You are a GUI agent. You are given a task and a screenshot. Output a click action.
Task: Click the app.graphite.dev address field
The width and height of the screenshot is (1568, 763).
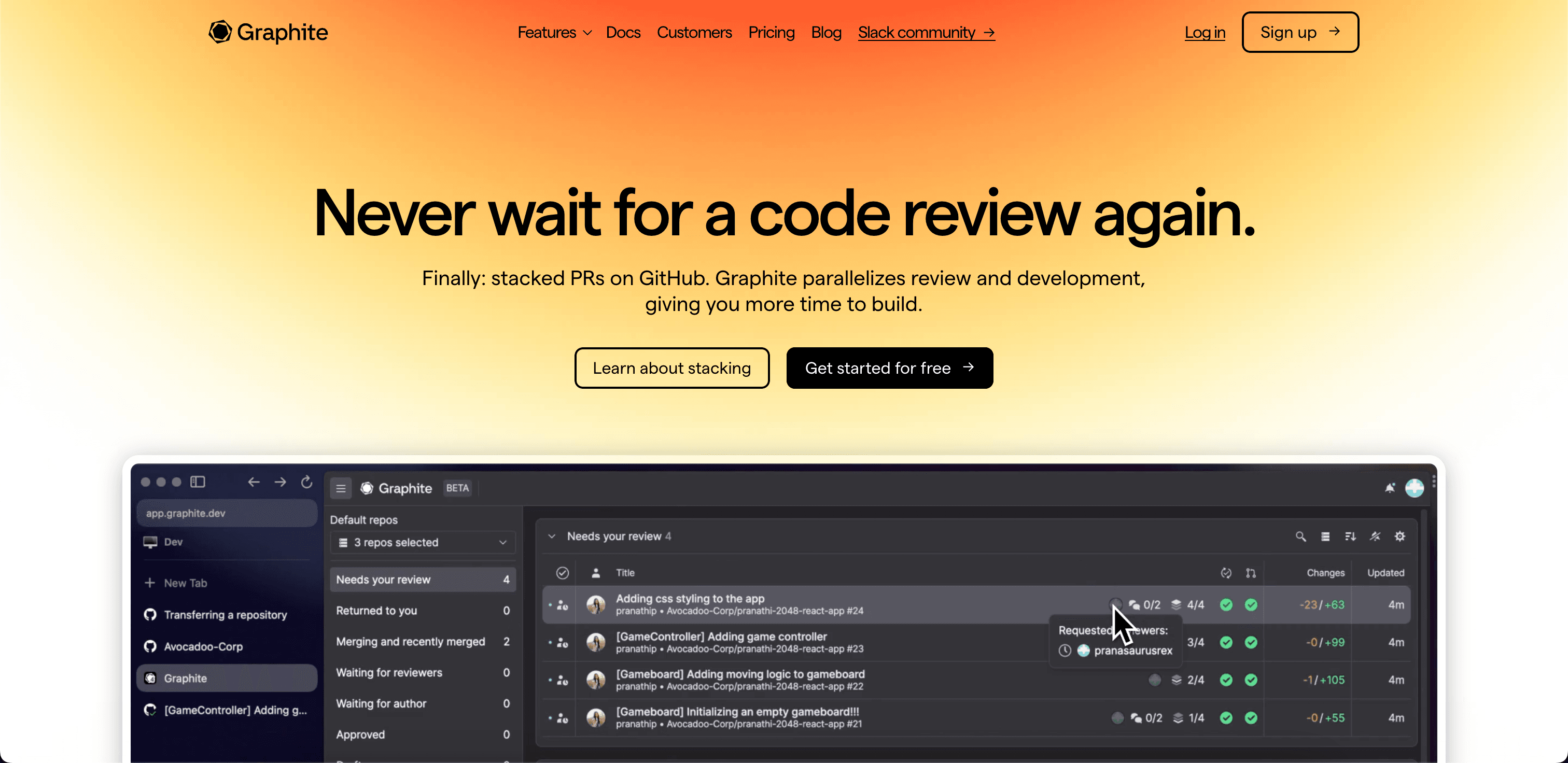(227, 513)
